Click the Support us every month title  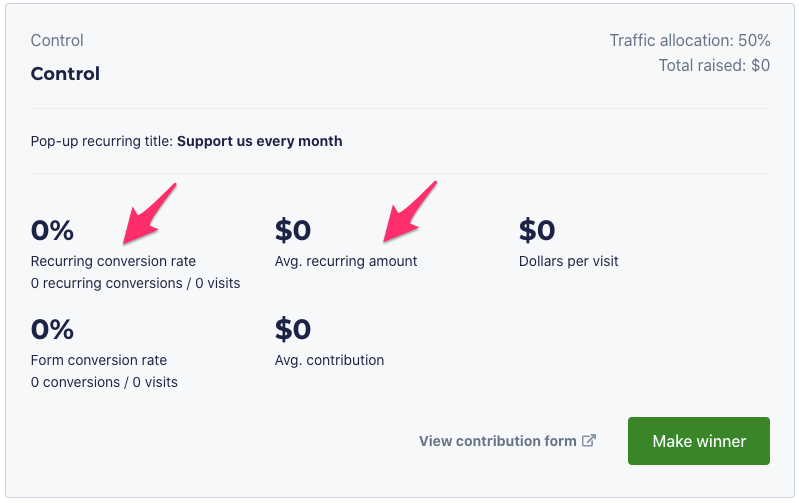tap(259, 141)
